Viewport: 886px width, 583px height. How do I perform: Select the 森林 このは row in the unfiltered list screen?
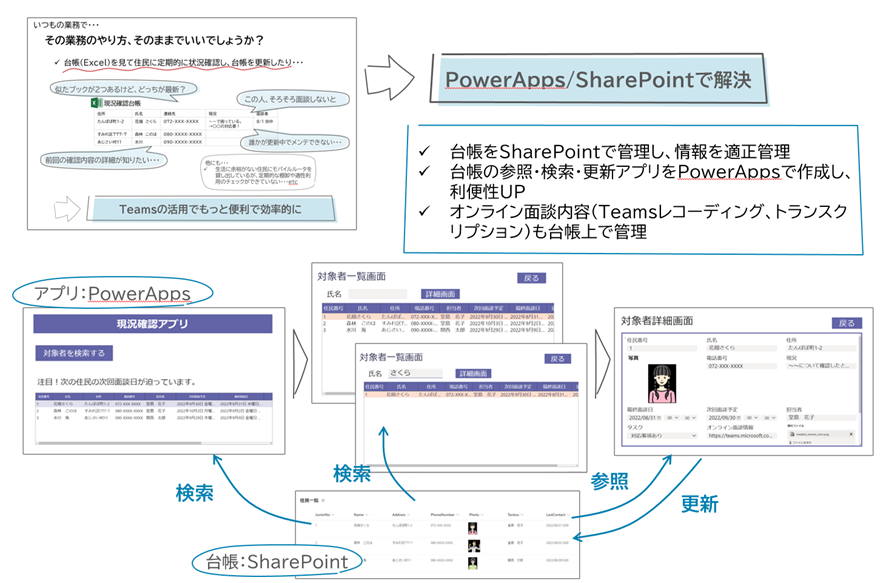tap(438, 324)
